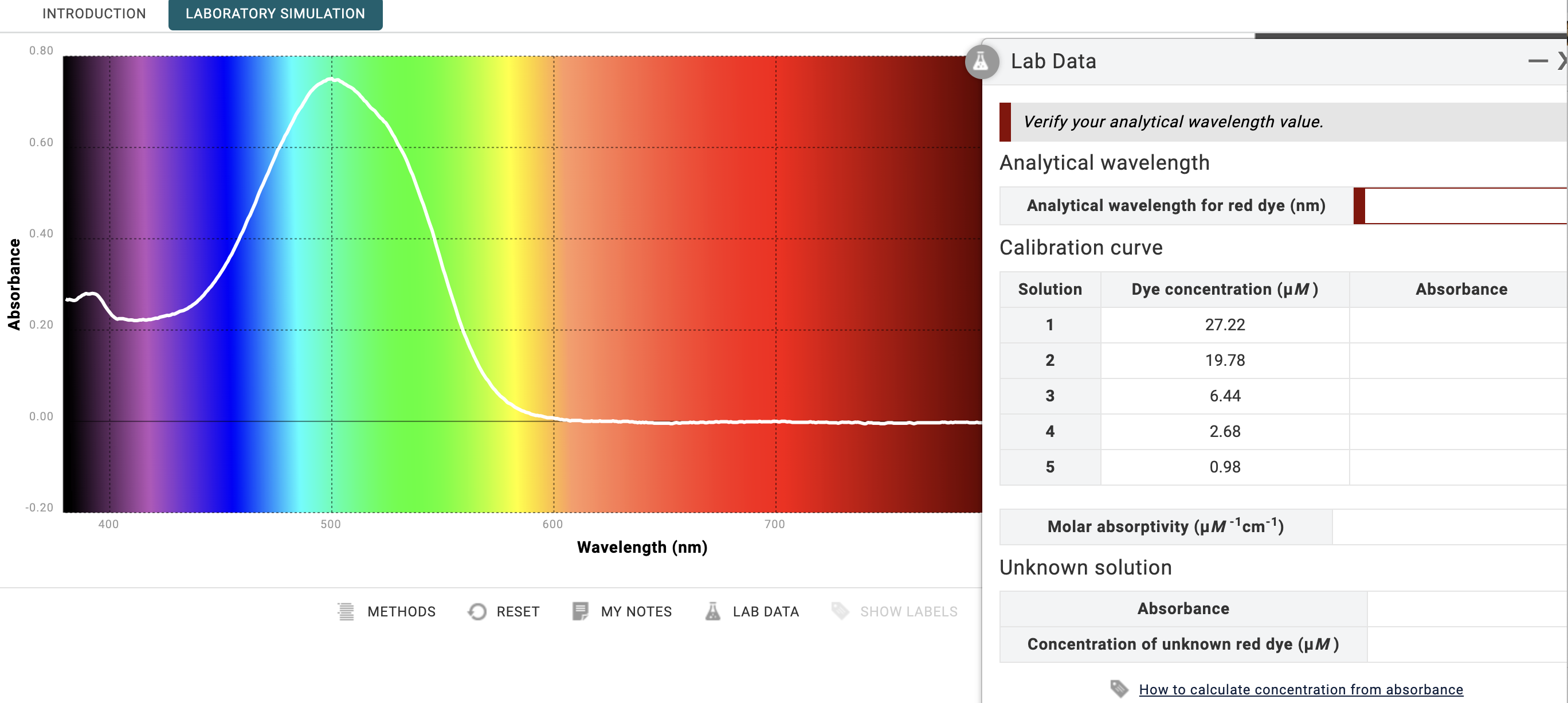The image size is (1568, 703).
Task: Close the Lab Data panel with the arrow icon
Action: point(1561,60)
